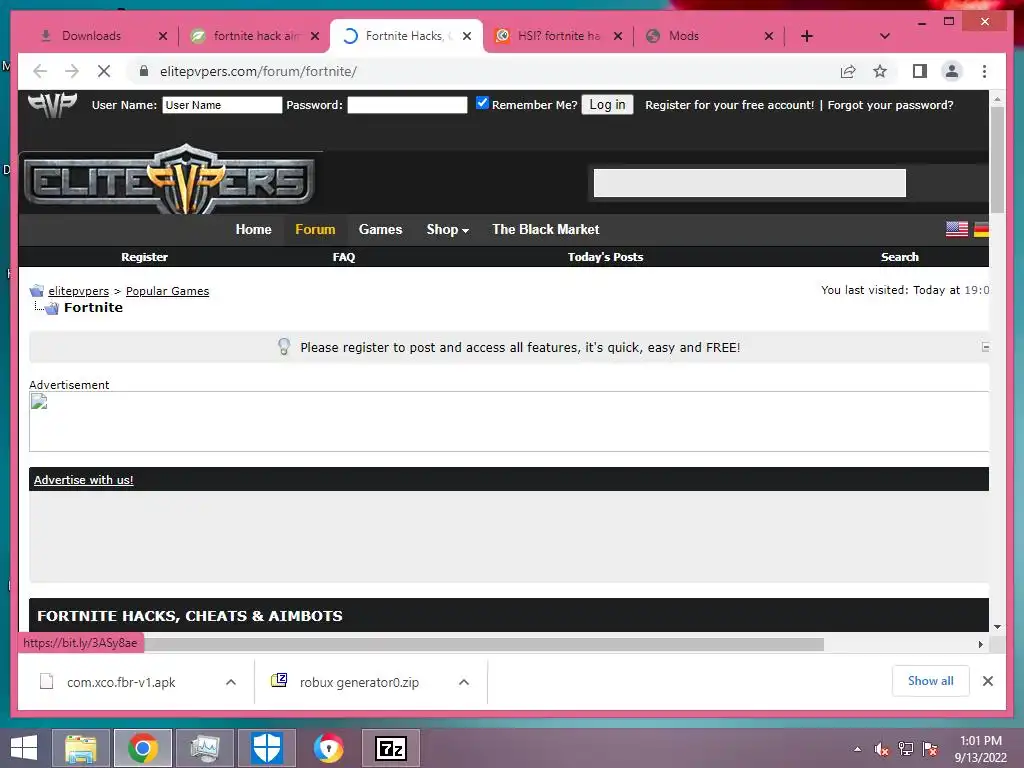Switch to the HSI? fortnite tab
The height and width of the screenshot is (768, 1024).
[558, 36]
